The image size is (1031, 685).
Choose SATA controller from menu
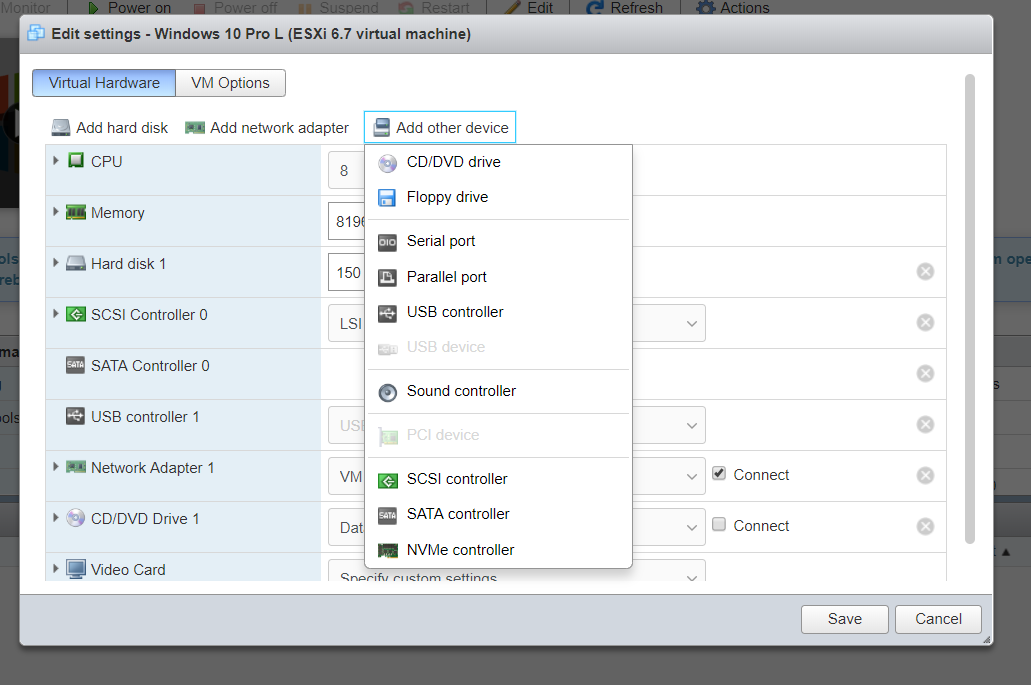[x=498, y=514]
